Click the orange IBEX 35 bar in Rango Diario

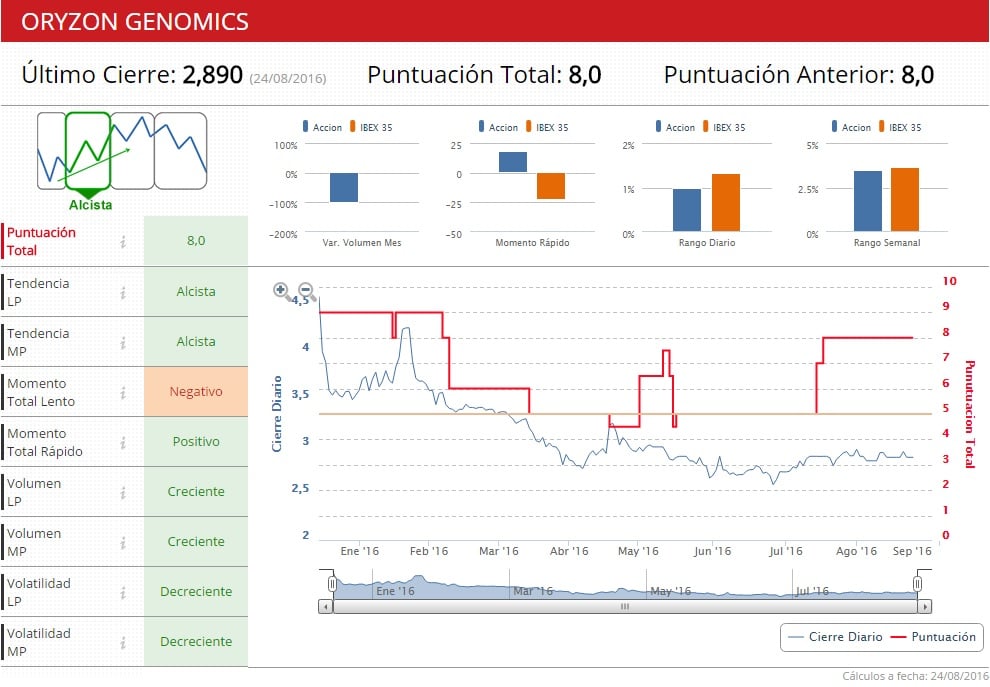pos(726,203)
